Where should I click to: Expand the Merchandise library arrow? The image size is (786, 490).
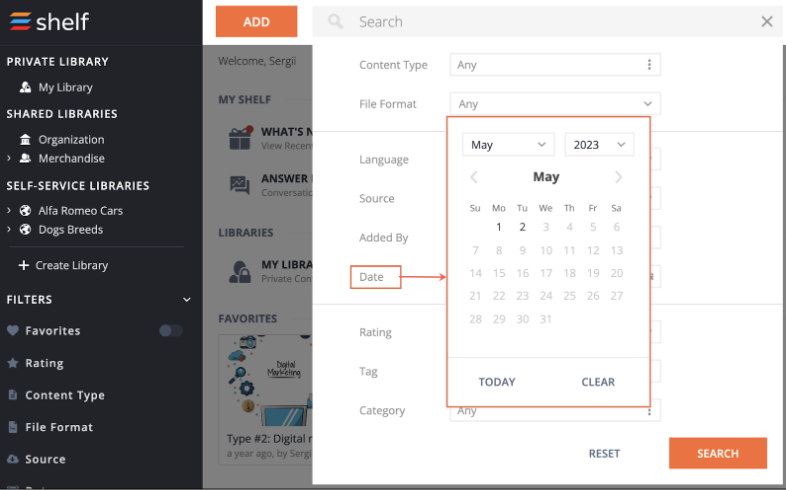(9, 158)
